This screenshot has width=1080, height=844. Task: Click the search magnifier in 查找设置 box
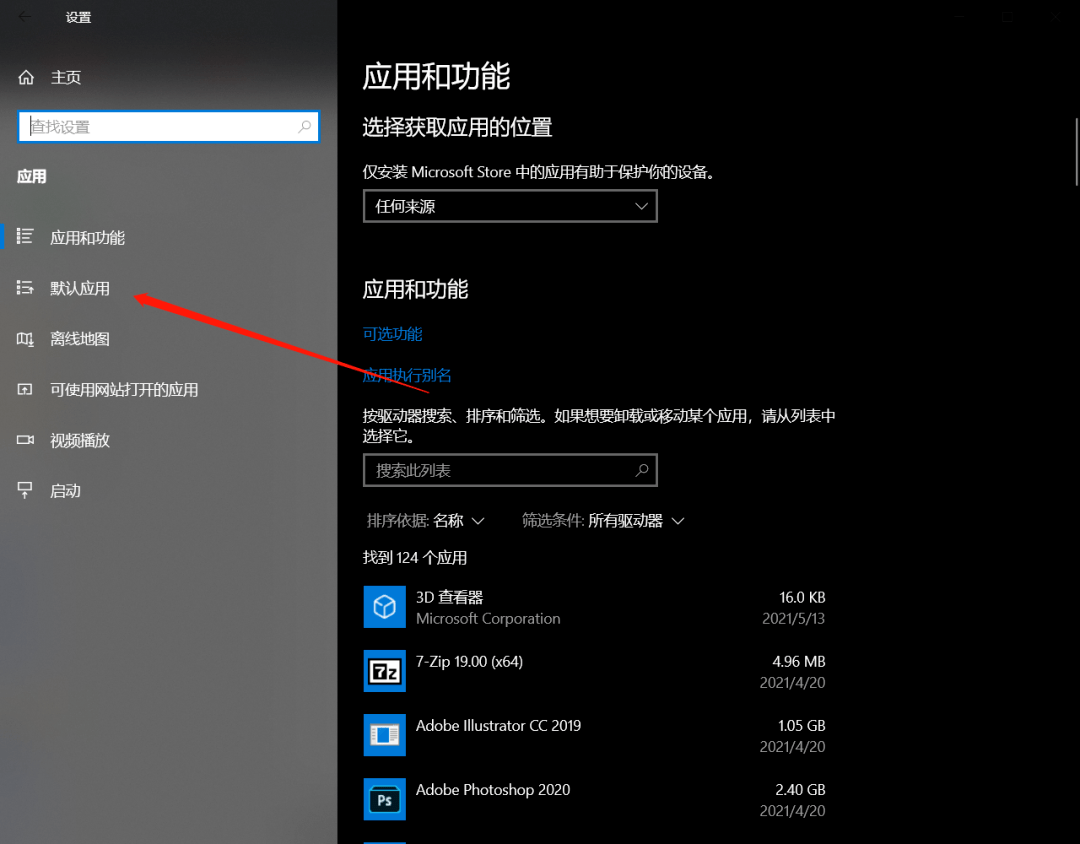[x=304, y=126]
